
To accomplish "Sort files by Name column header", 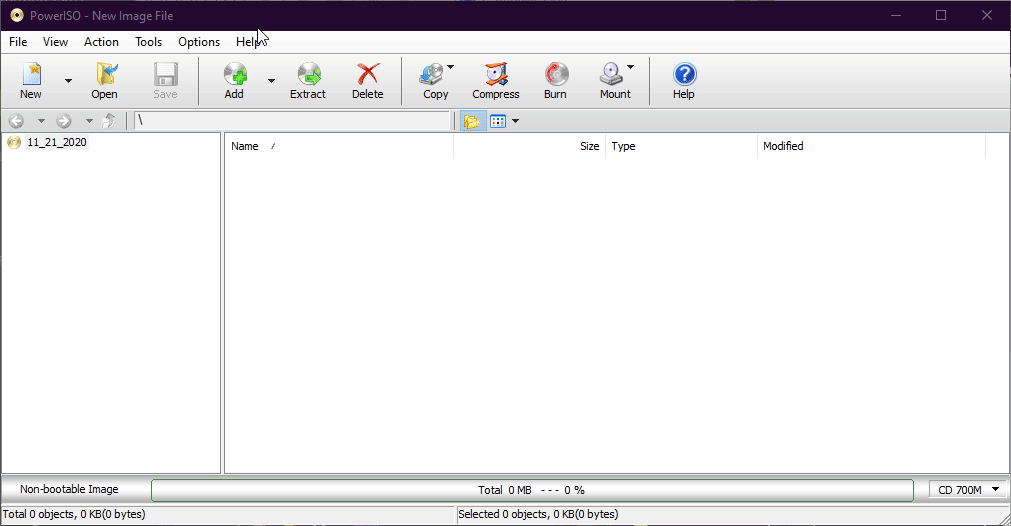I will (245, 146).
